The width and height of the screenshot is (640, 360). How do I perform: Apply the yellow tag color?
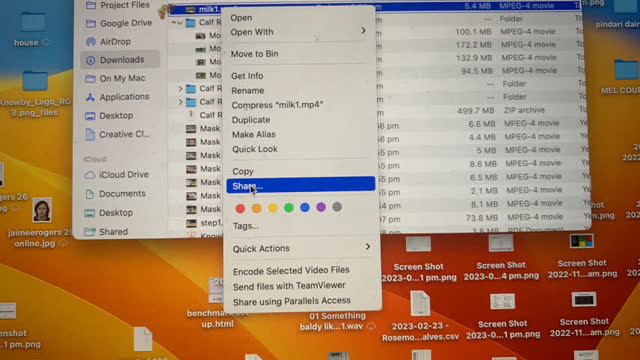(273, 208)
